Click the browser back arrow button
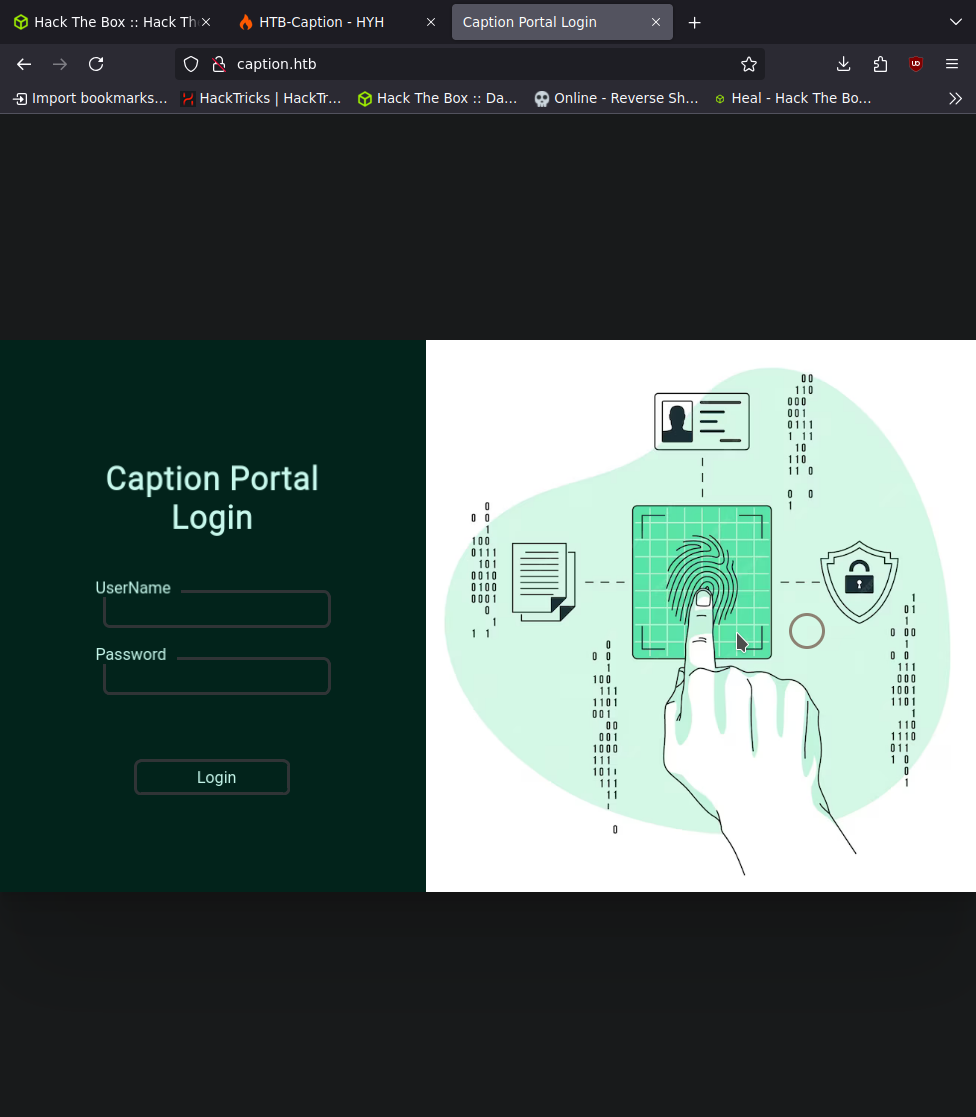 tap(24, 64)
